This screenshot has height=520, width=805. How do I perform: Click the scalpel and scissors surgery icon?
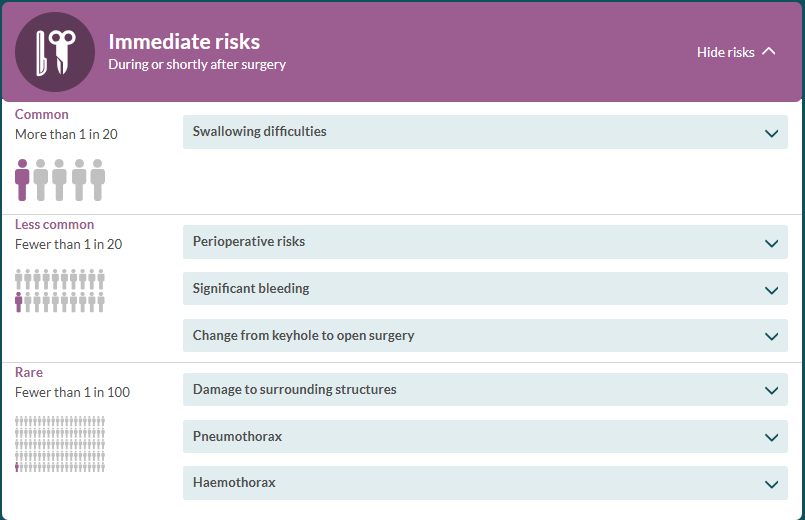(x=55, y=52)
